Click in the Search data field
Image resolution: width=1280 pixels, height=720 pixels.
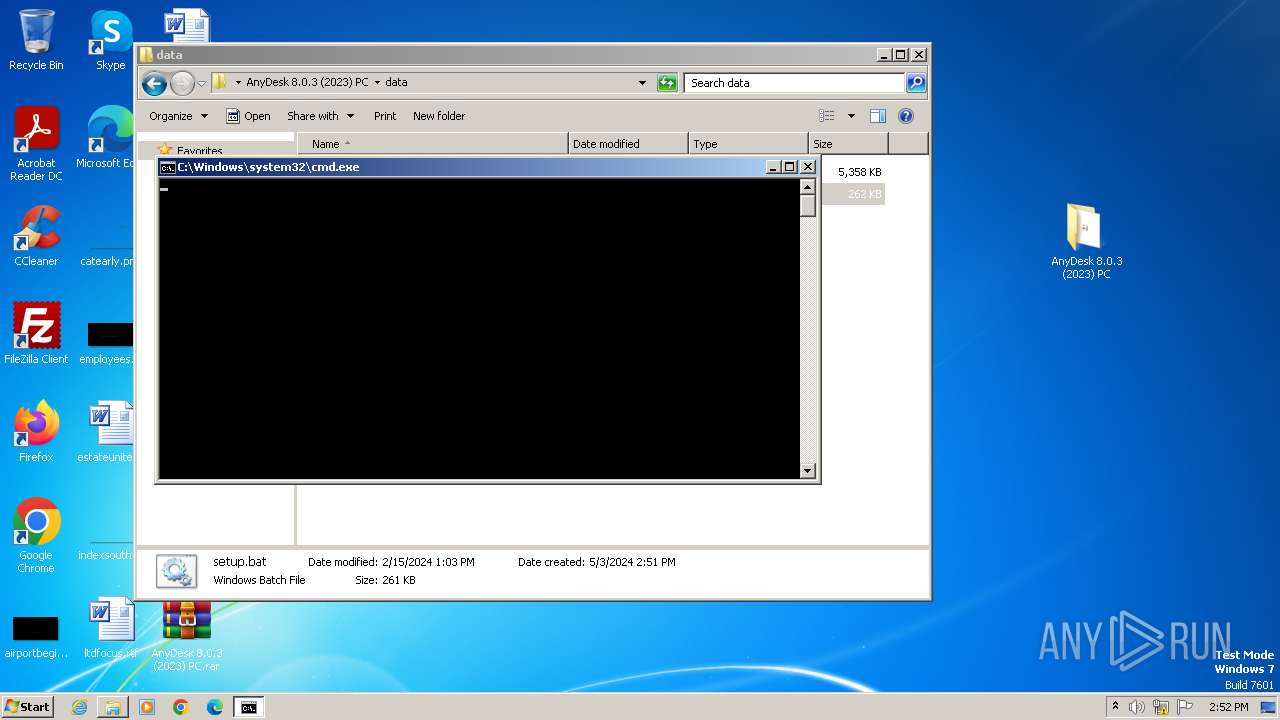tap(796, 83)
